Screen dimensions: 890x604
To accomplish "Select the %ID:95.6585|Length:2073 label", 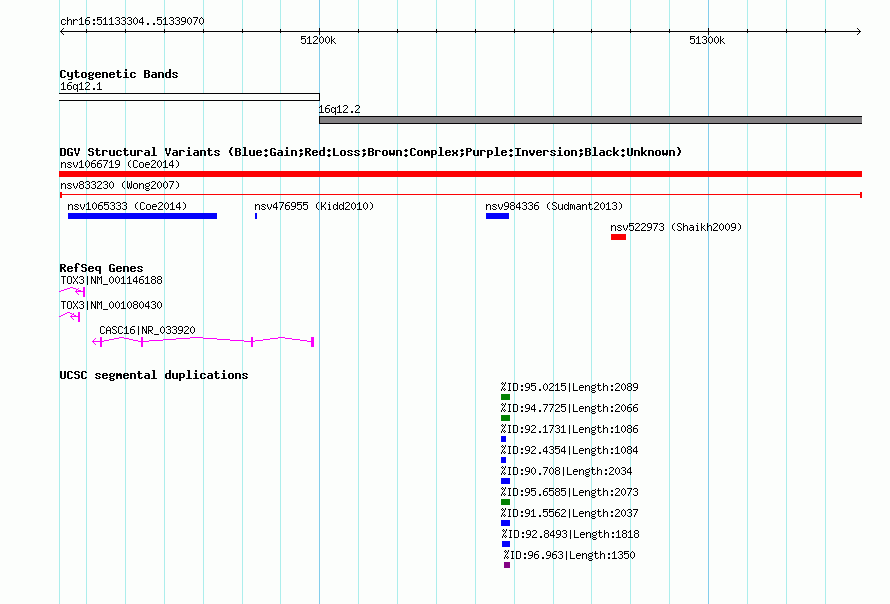I will (569, 492).
